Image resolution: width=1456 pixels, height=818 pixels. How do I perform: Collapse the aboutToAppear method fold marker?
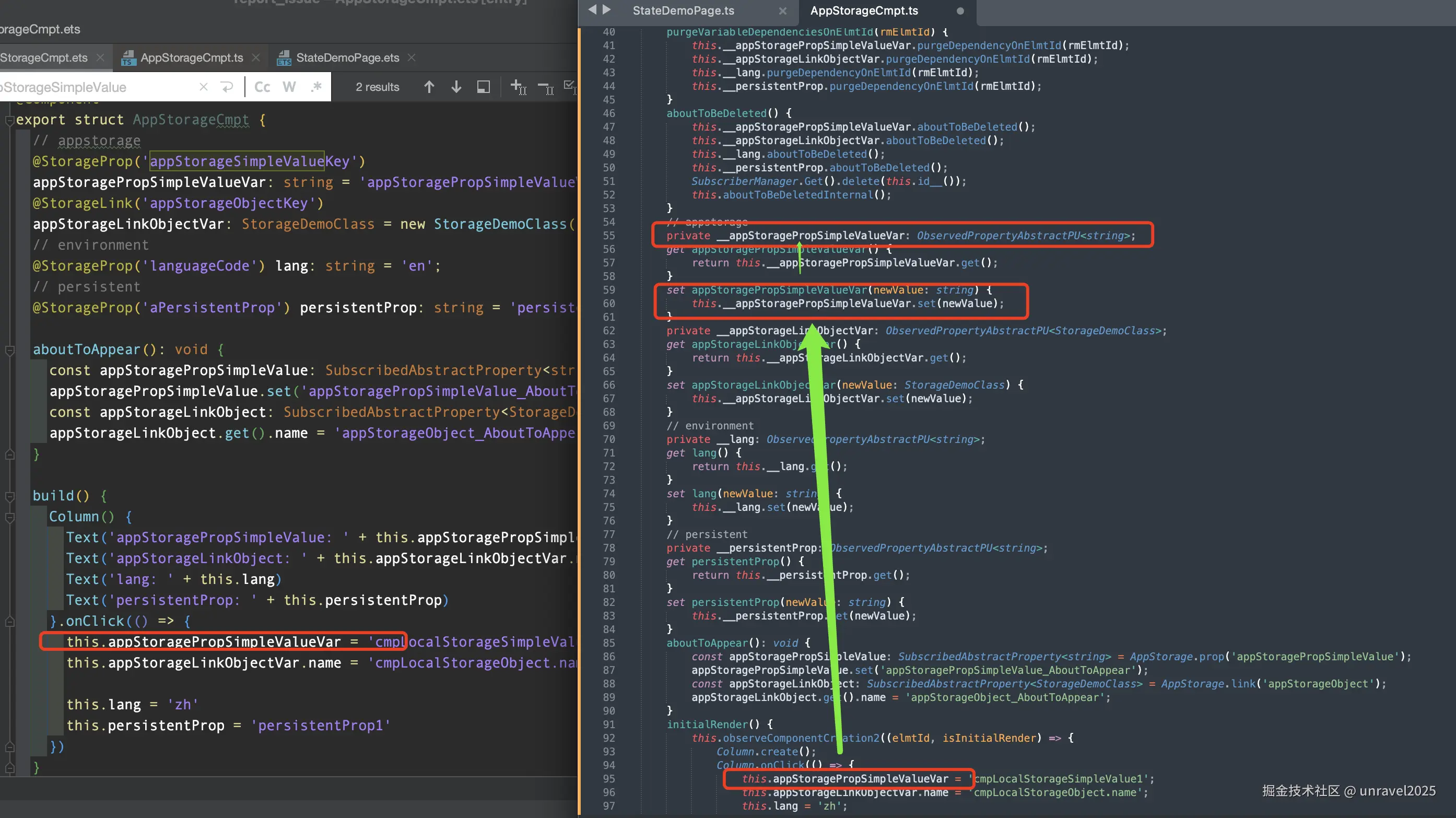[9, 350]
